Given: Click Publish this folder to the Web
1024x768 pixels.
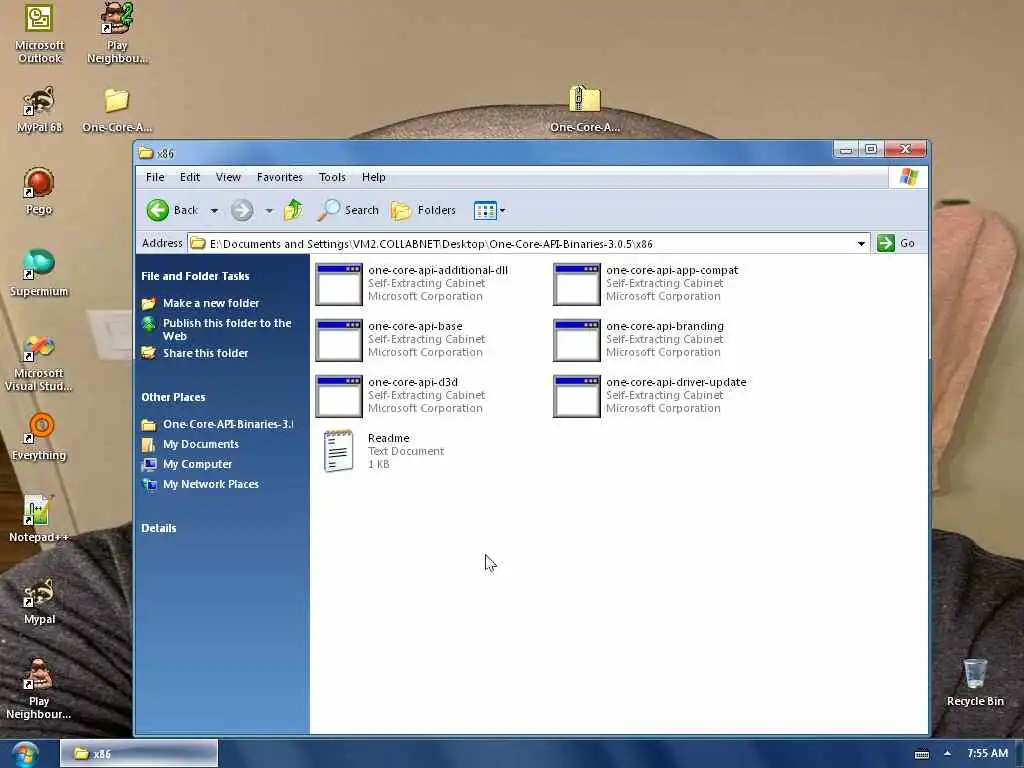Looking at the screenshot, I should click(x=227, y=329).
